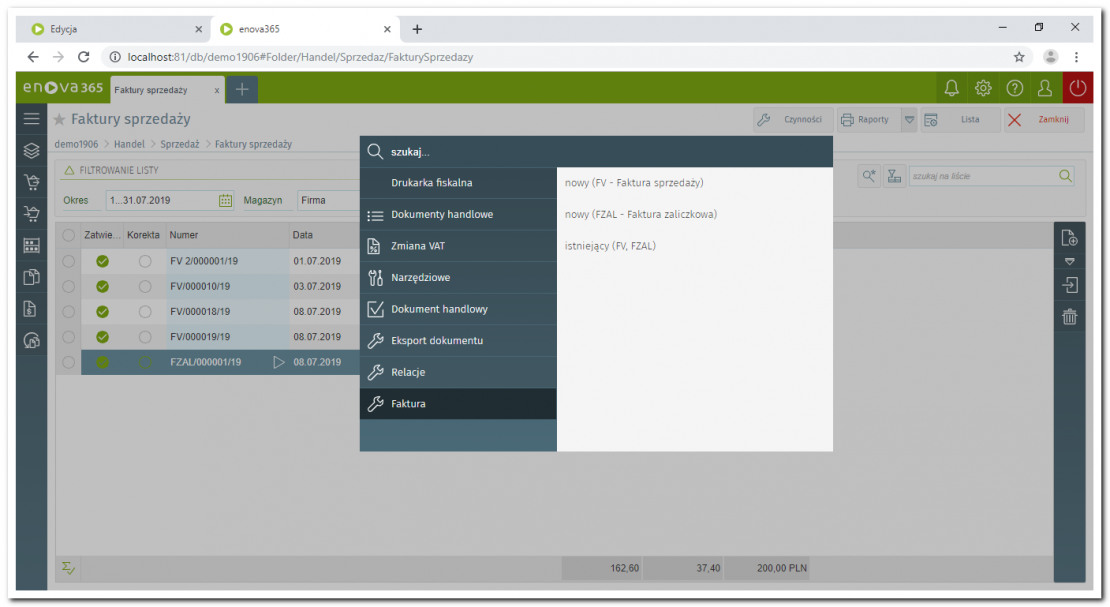Expand the Raporty dropdown arrow
The width and height of the screenshot is (1110, 607).
[x=909, y=120]
